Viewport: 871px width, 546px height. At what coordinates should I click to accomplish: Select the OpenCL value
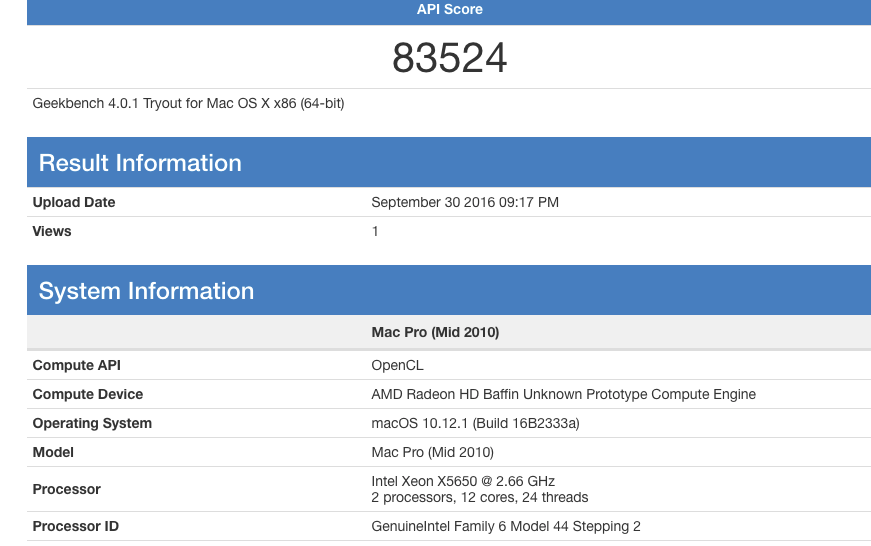(x=397, y=365)
